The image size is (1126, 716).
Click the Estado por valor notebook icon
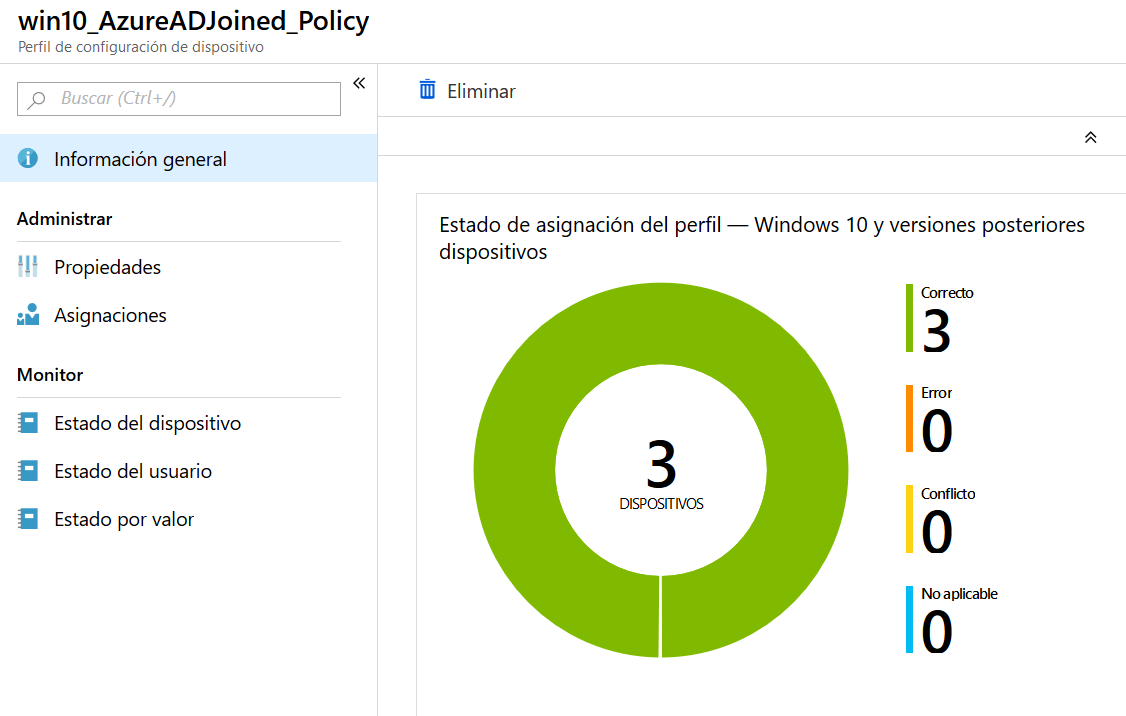[x=28, y=519]
